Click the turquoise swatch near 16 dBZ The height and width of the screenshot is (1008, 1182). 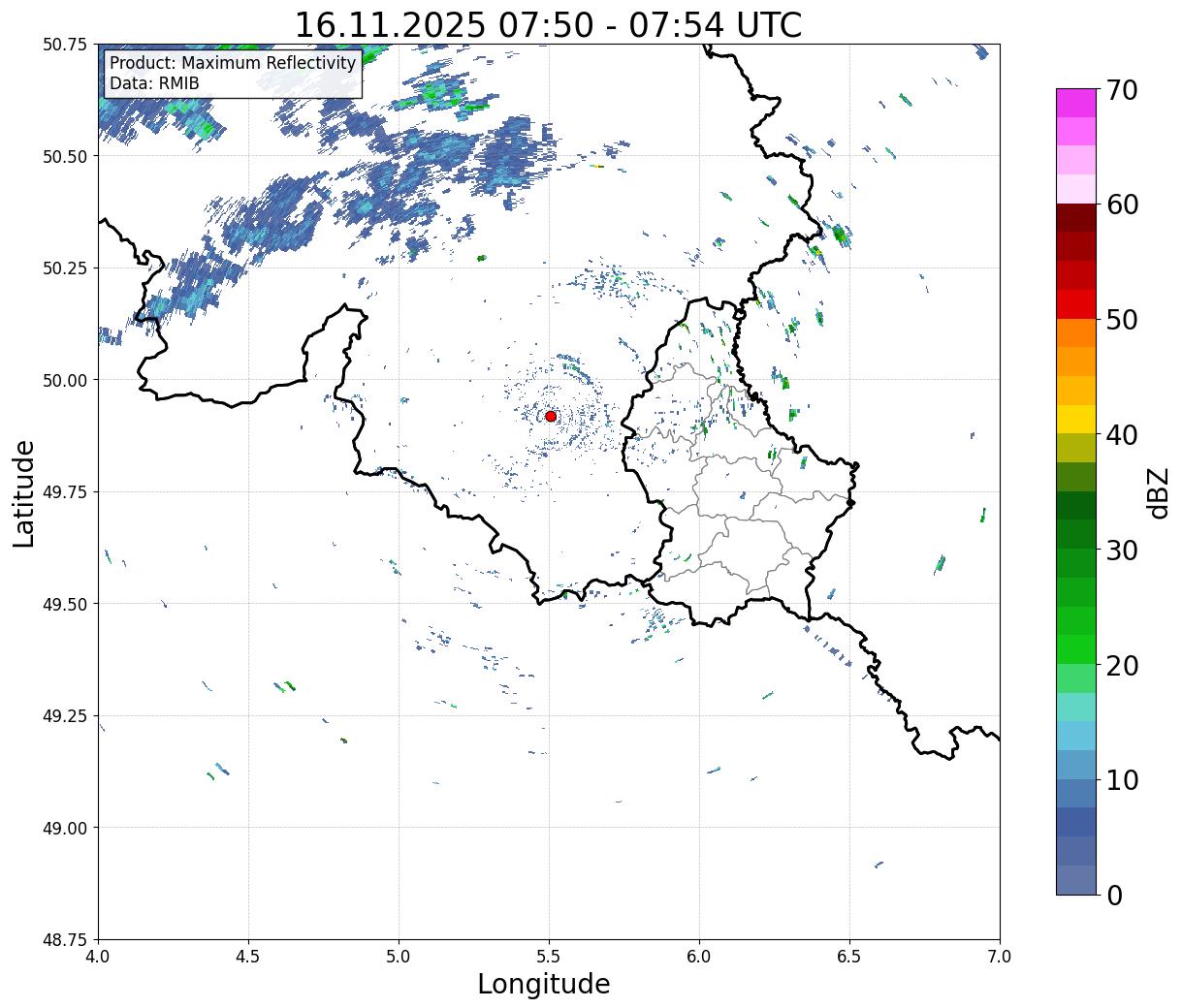tap(1076, 708)
